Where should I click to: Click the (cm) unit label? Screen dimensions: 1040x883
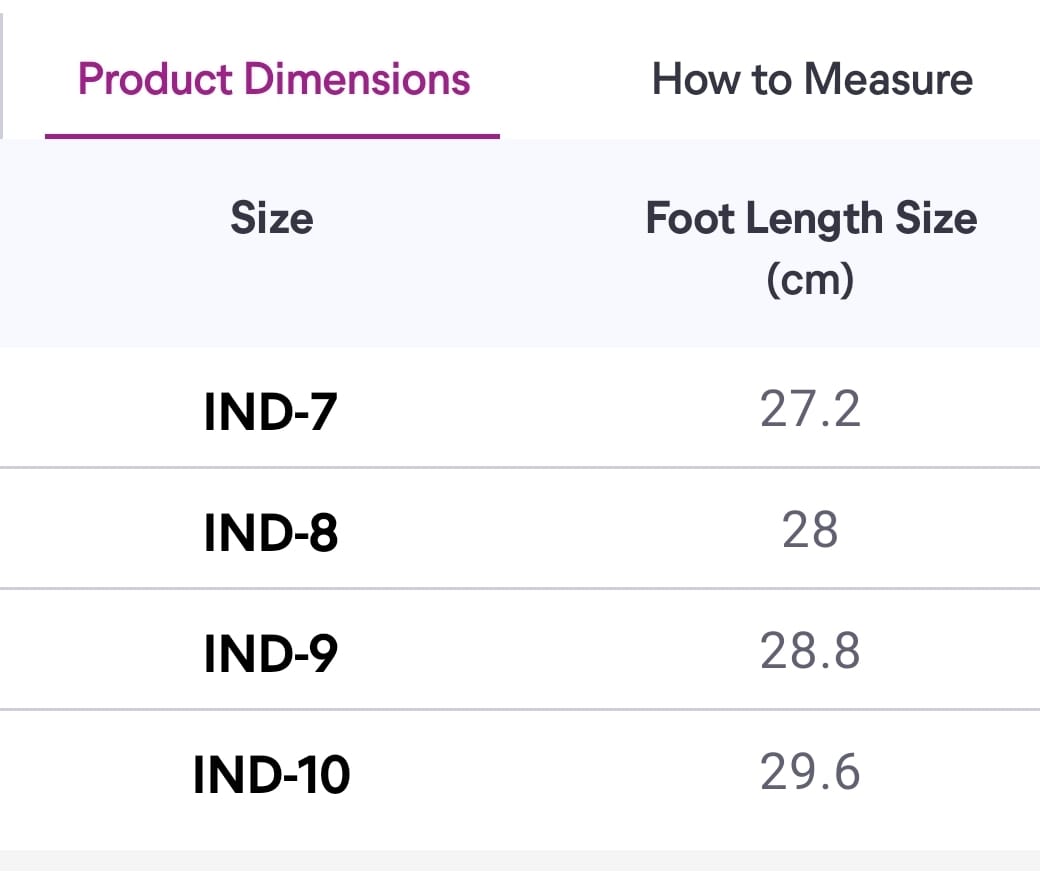point(810,280)
